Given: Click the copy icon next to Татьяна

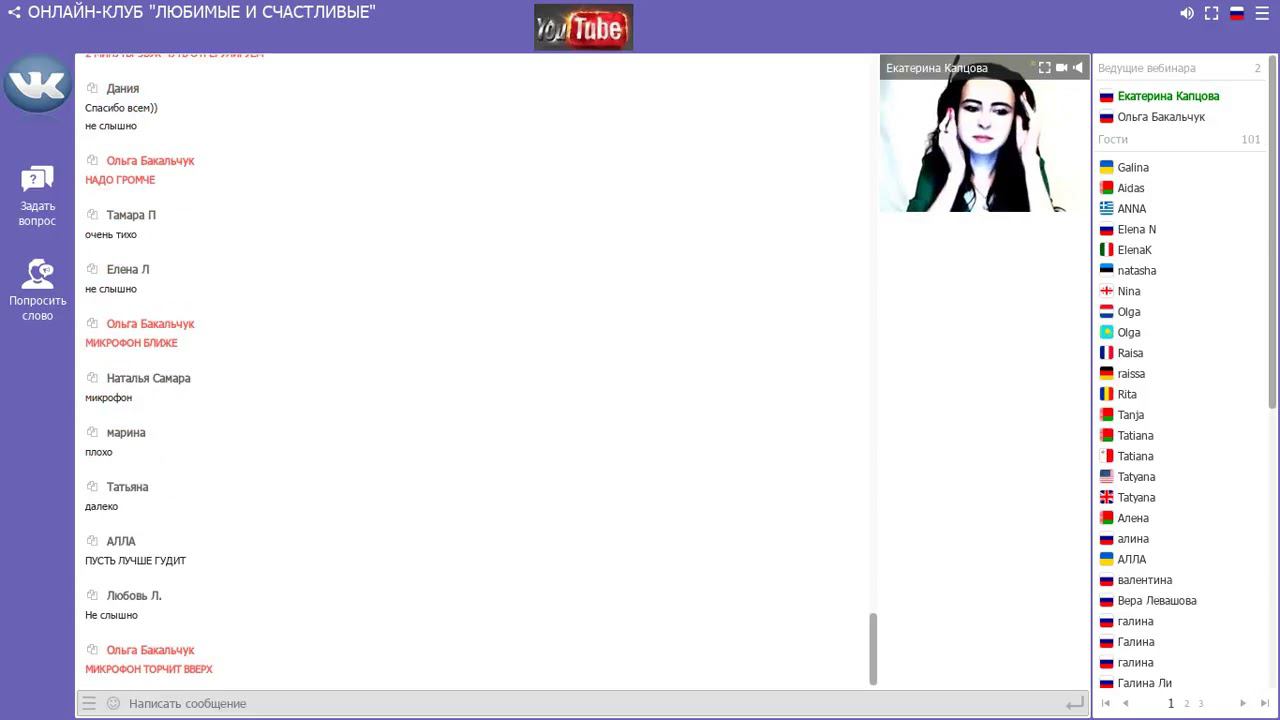Looking at the screenshot, I should pyautogui.click(x=92, y=486).
